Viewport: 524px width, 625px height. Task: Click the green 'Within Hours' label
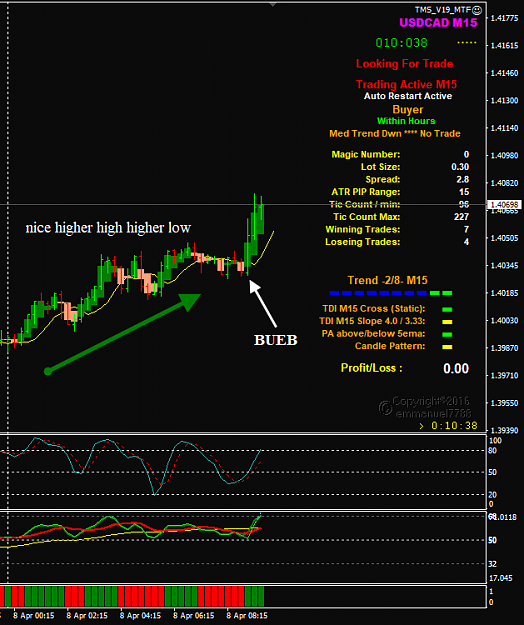point(406,121)
